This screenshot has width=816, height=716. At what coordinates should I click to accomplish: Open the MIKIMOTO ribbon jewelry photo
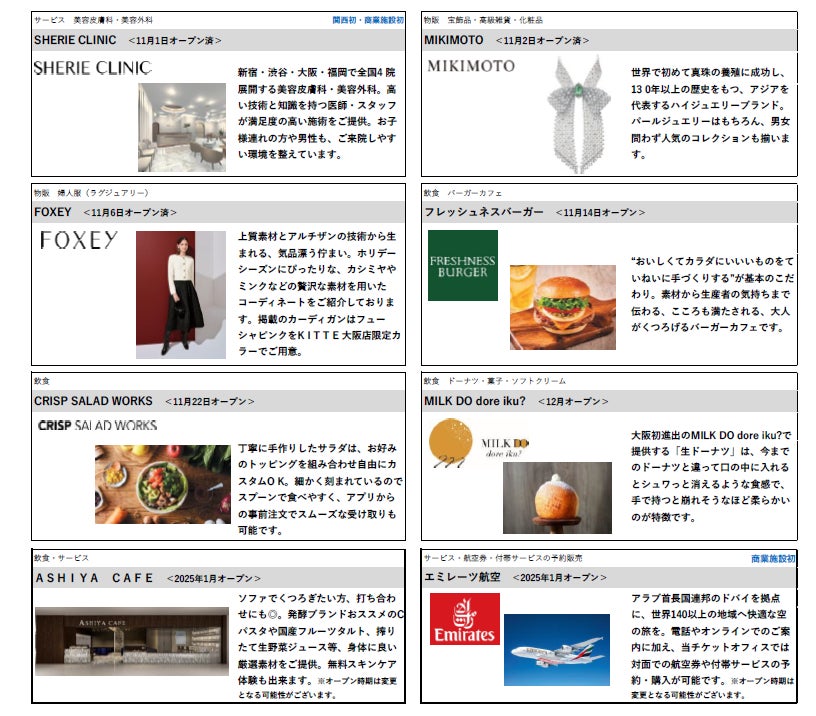pyautogui.click(x=579, y=115)
